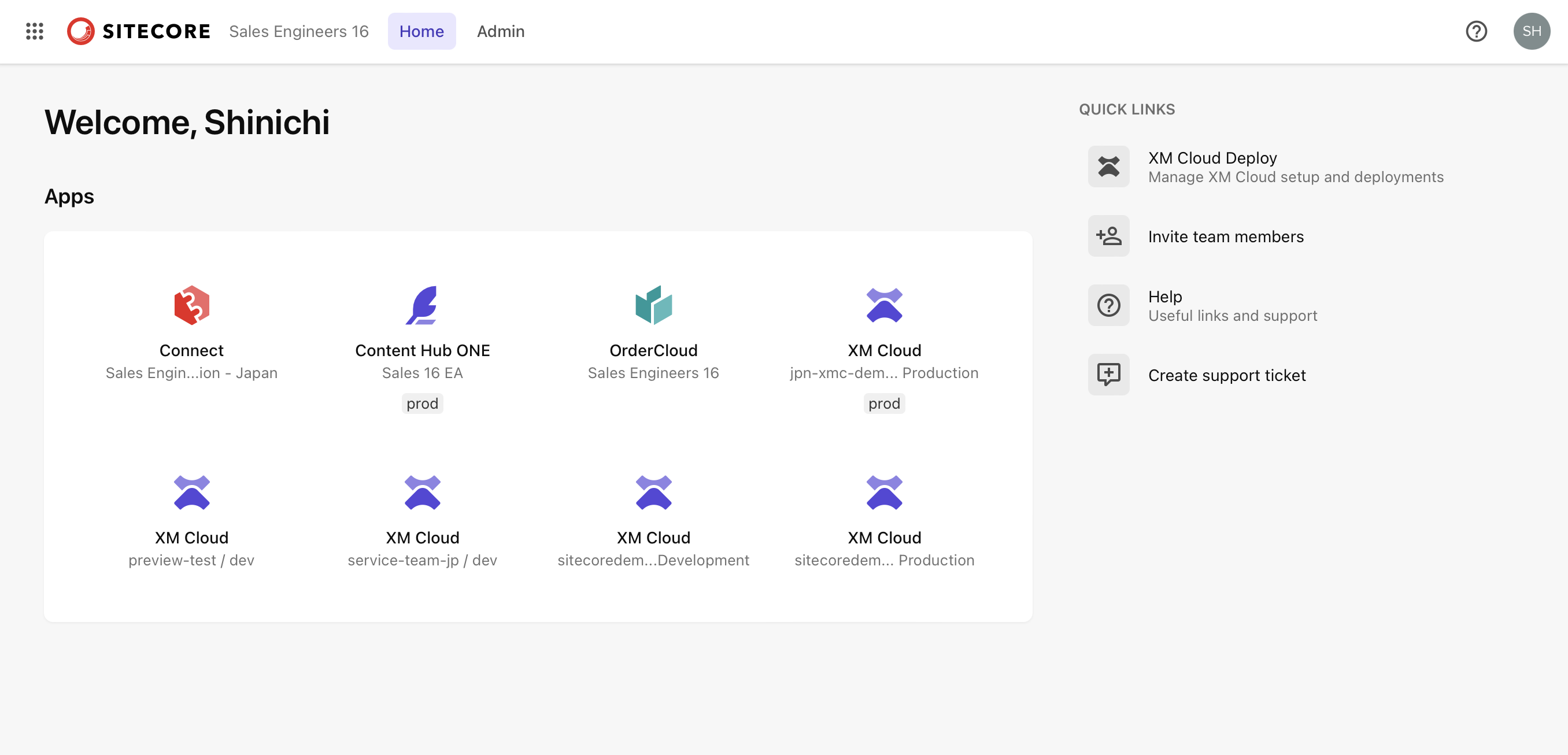Click the Content Hub ONE app title
Image resolution: width=1568 pixels, height=755 pixels.
pyautogui.click(x=423, y=350)
